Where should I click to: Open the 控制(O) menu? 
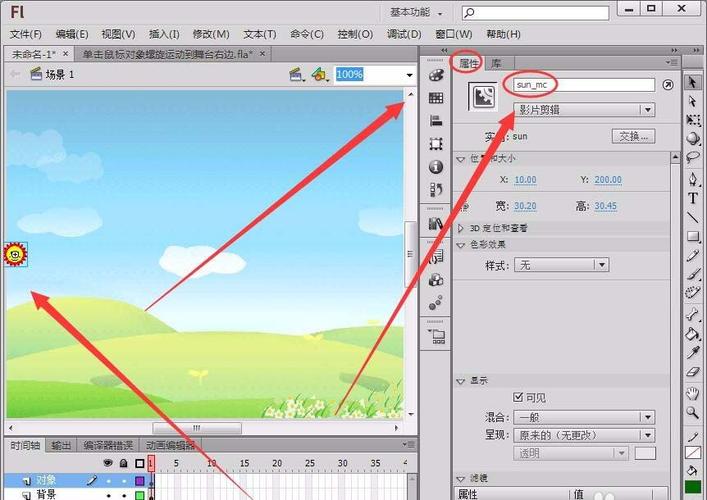pos(355,34)
